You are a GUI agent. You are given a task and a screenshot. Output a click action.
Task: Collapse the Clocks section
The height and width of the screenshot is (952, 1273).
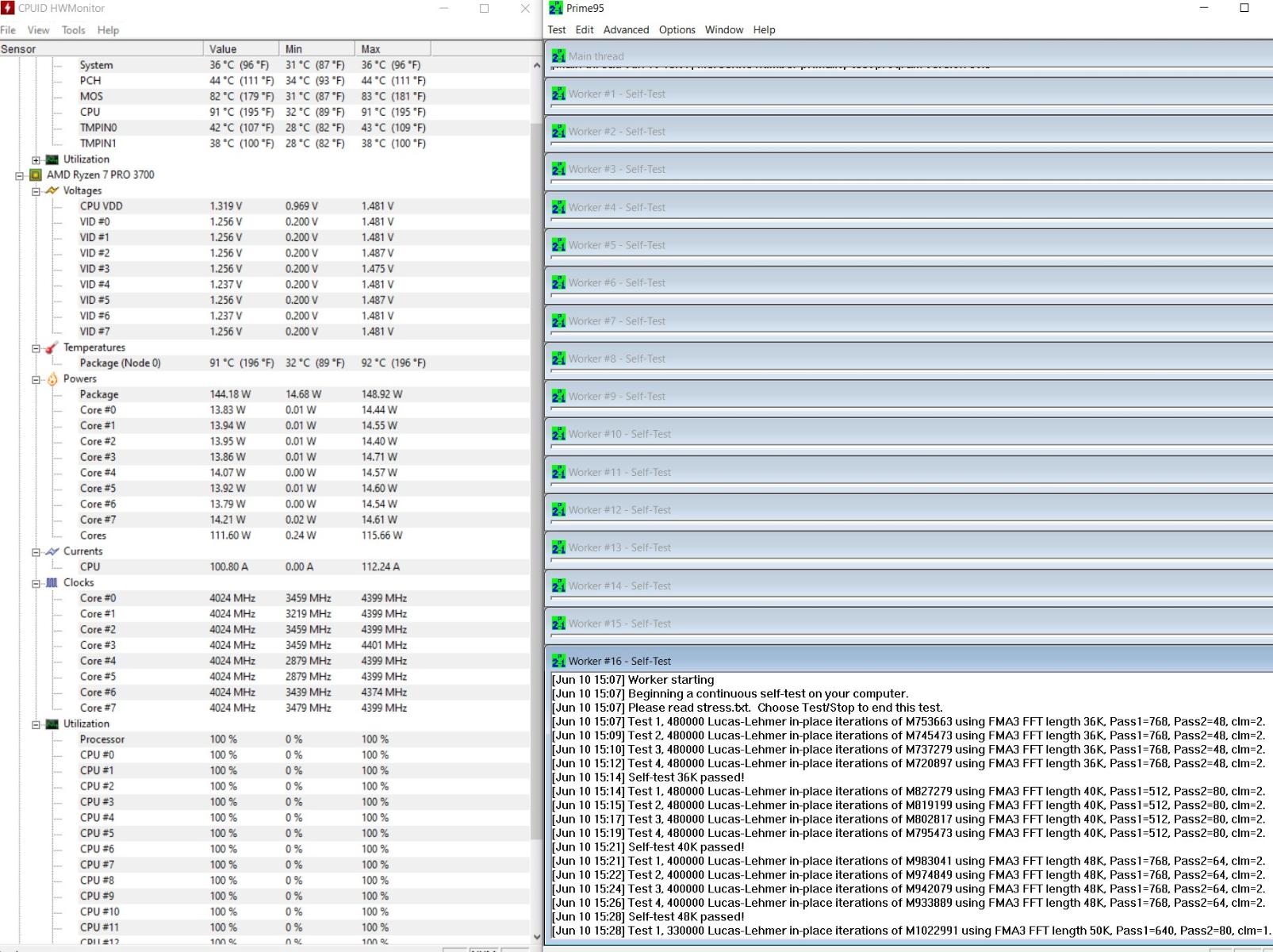tap(36, 583)
